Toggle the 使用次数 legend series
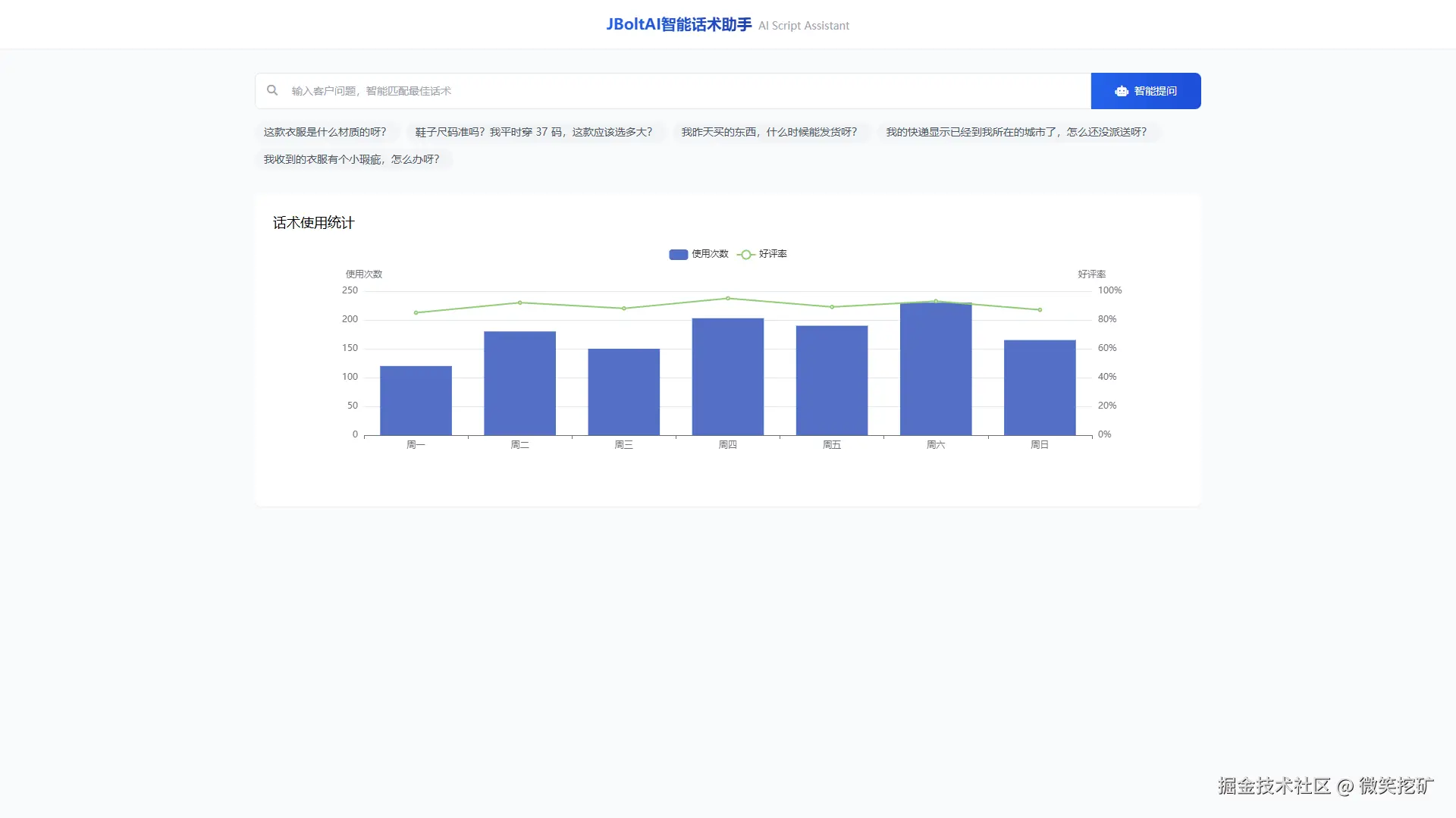This screenshot has width=1456, height=818. [x=698, y=254]
